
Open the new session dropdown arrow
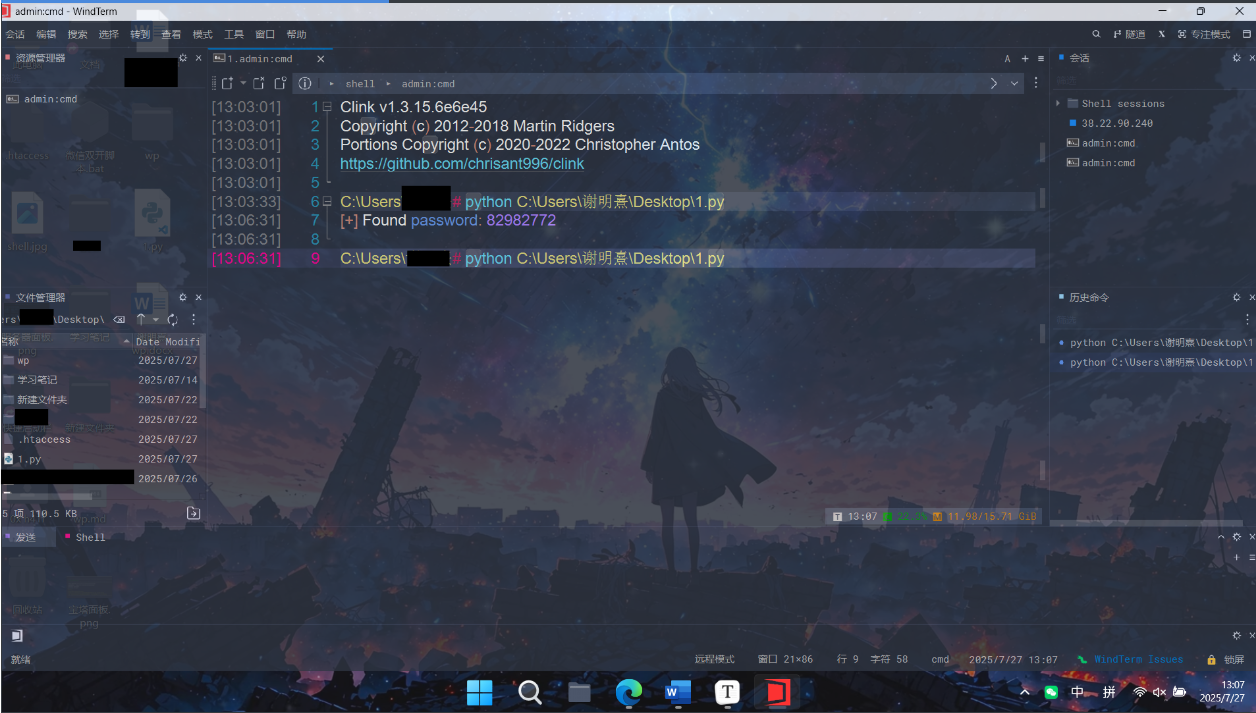[242, 84]
